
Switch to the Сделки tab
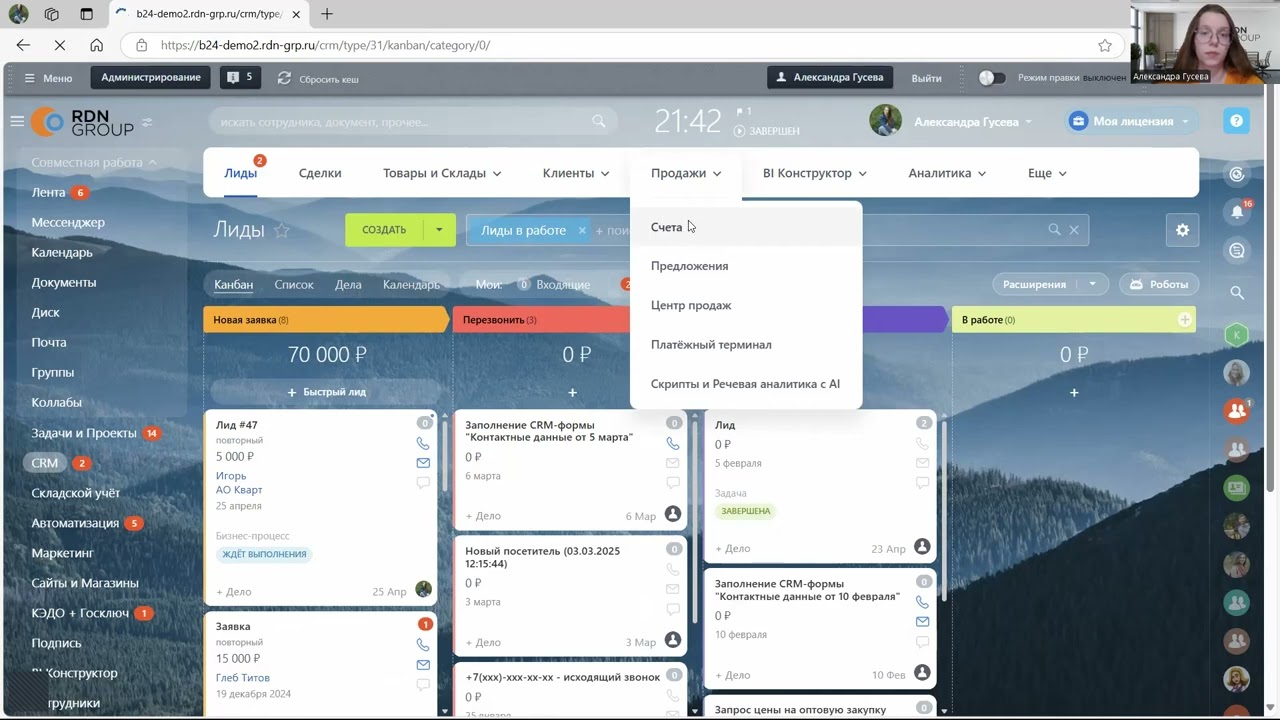[x=320, y=173]
